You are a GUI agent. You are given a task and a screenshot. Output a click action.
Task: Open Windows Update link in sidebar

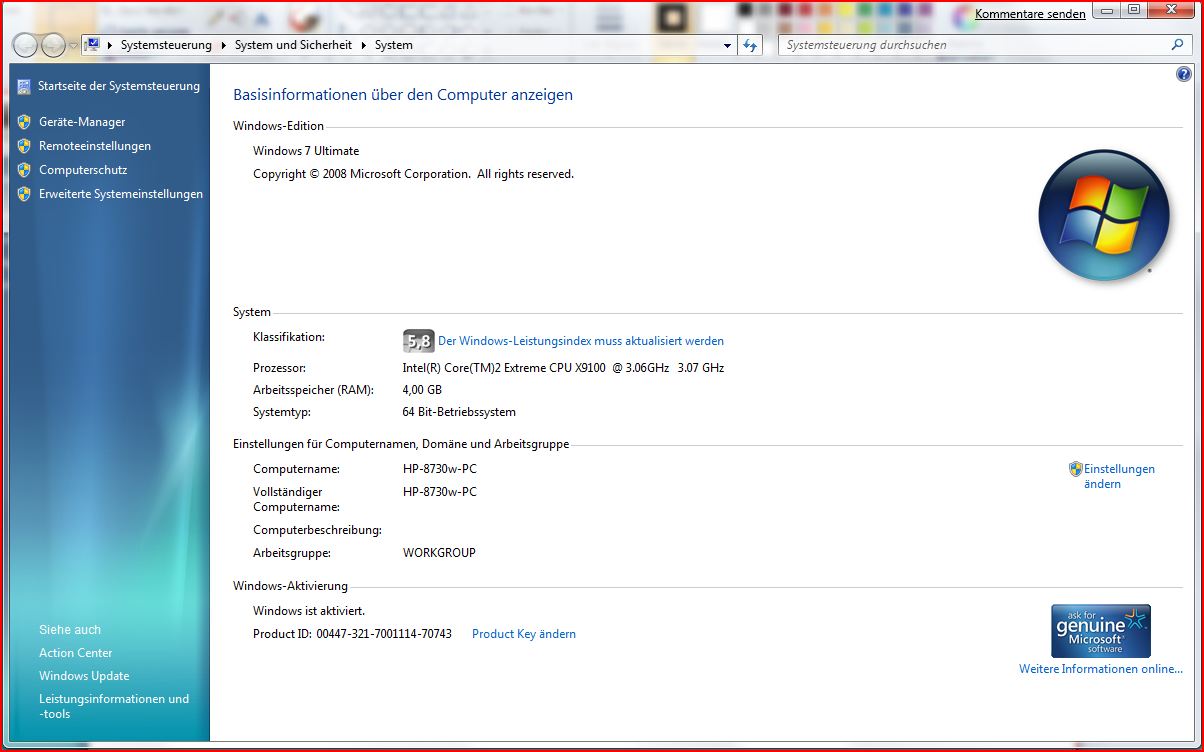pos(84,676)
